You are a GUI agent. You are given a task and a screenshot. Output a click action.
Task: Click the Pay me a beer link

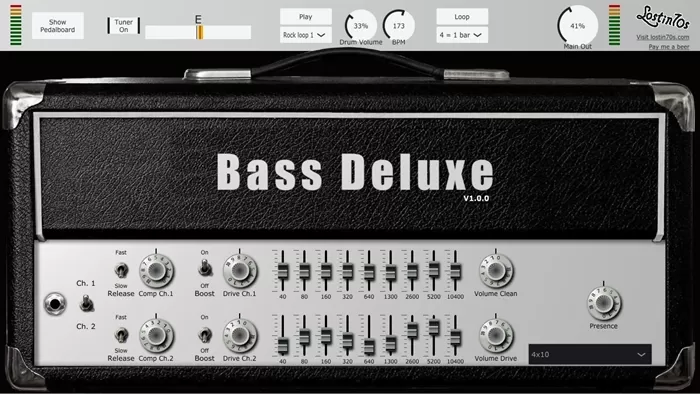pyautogui.click(x=669, y=46)
